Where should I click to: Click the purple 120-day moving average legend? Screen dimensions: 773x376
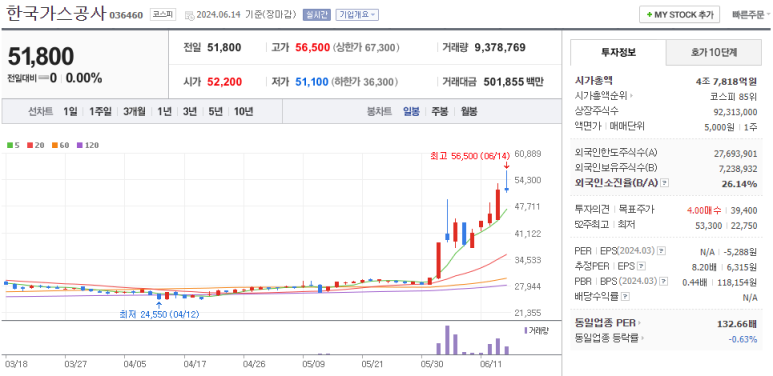pos(89,145)
